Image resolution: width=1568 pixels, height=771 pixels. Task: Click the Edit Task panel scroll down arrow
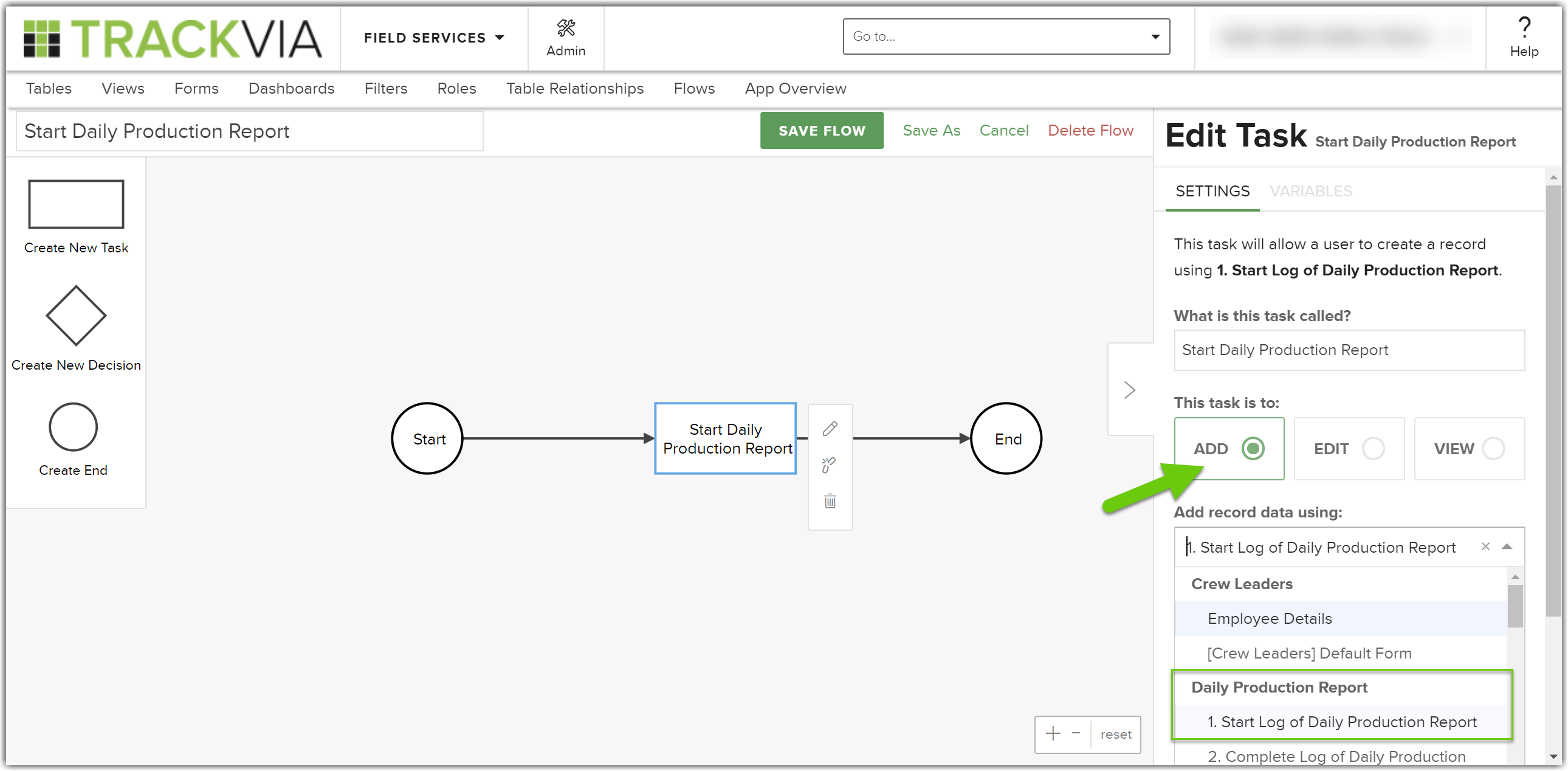pyautogui.click(x=1553, y=757)
